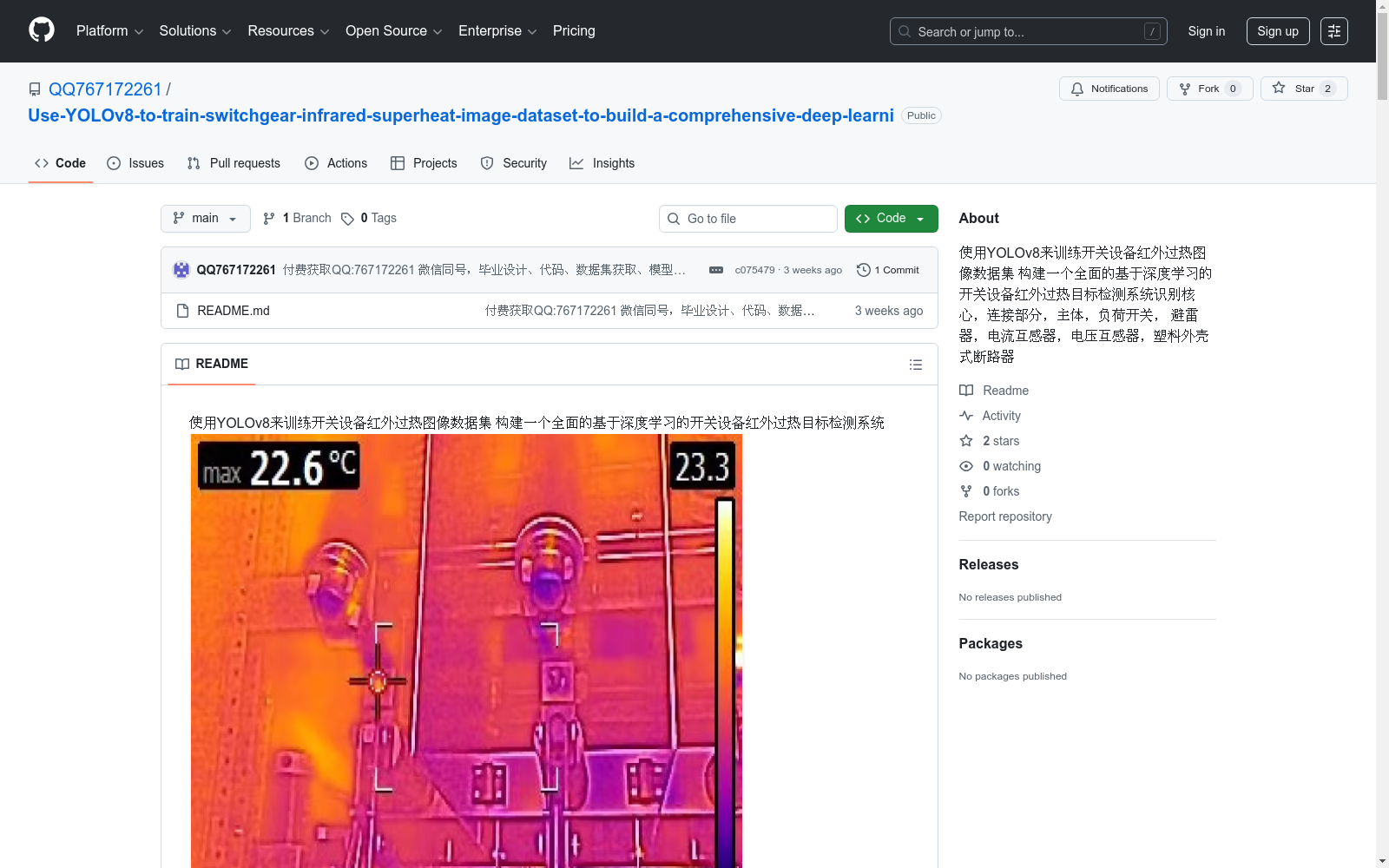Click the Sign in link
1389x868 pixels.
[x=1207, y=31]
